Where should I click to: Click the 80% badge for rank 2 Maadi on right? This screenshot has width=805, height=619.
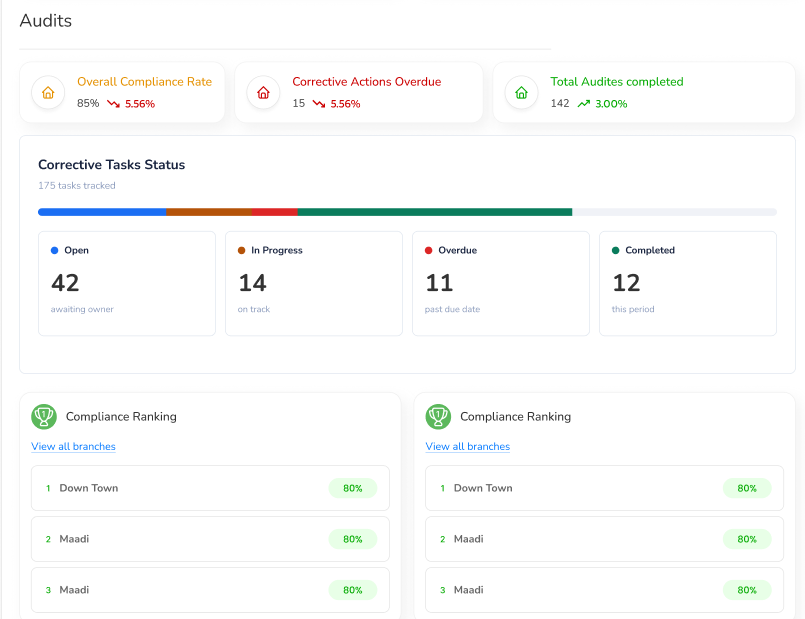[747, 539]
